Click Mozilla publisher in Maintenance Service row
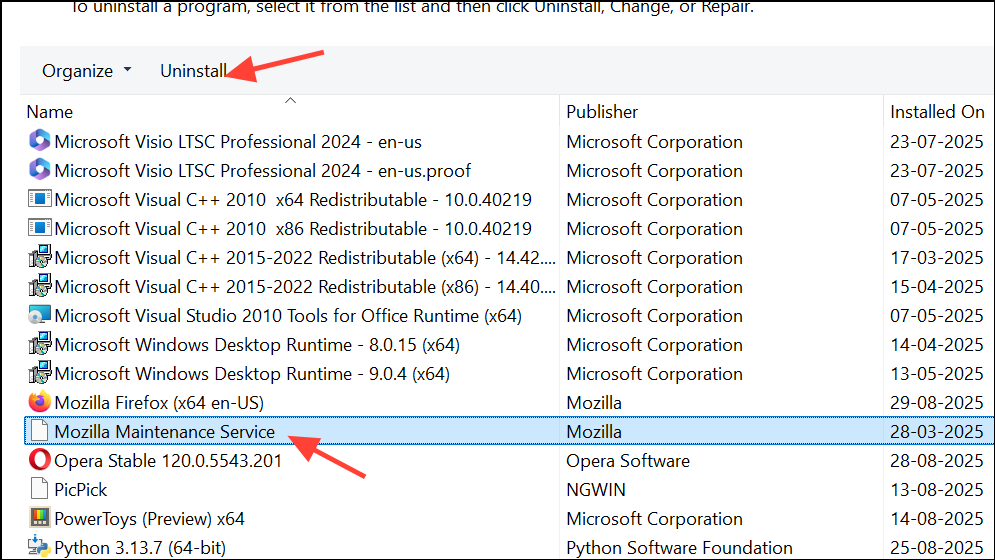 [594, 432]
